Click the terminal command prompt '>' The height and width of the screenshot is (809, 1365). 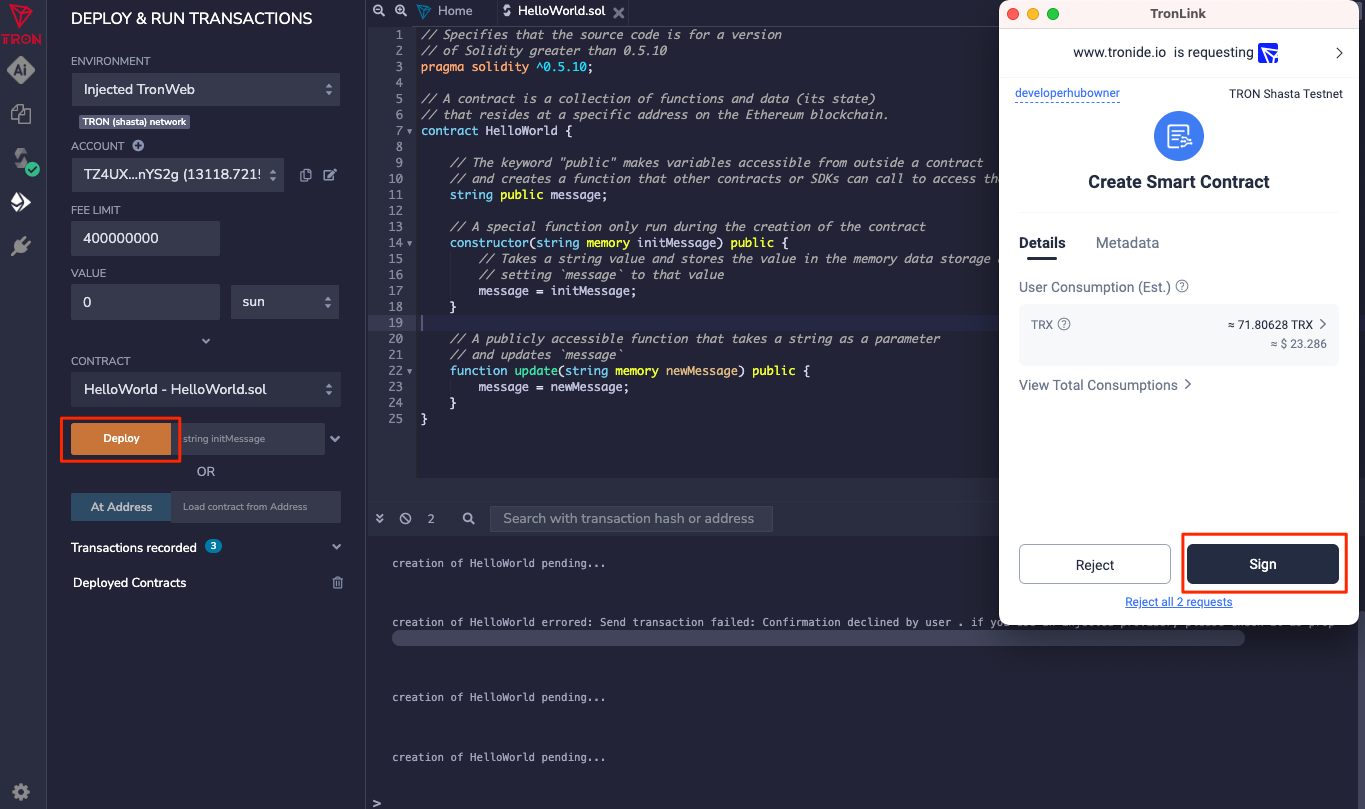click(x=376, y=802)
